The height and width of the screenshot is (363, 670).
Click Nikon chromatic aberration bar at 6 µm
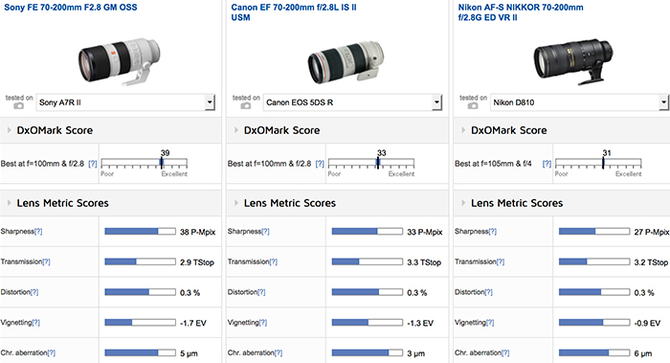click(594, 353)
